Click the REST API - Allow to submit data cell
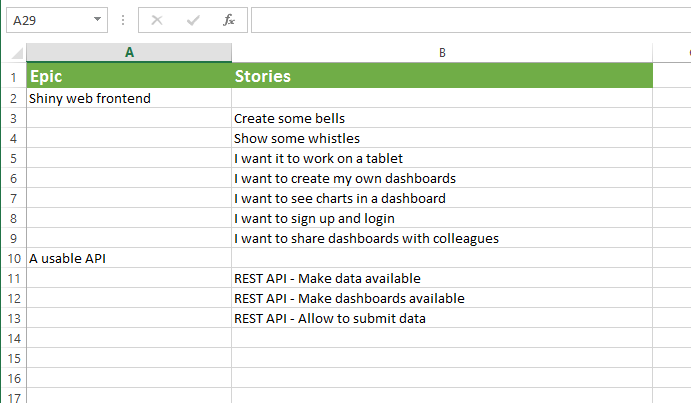691x403 pixels. pyautogui.click(x=442, y=318)
